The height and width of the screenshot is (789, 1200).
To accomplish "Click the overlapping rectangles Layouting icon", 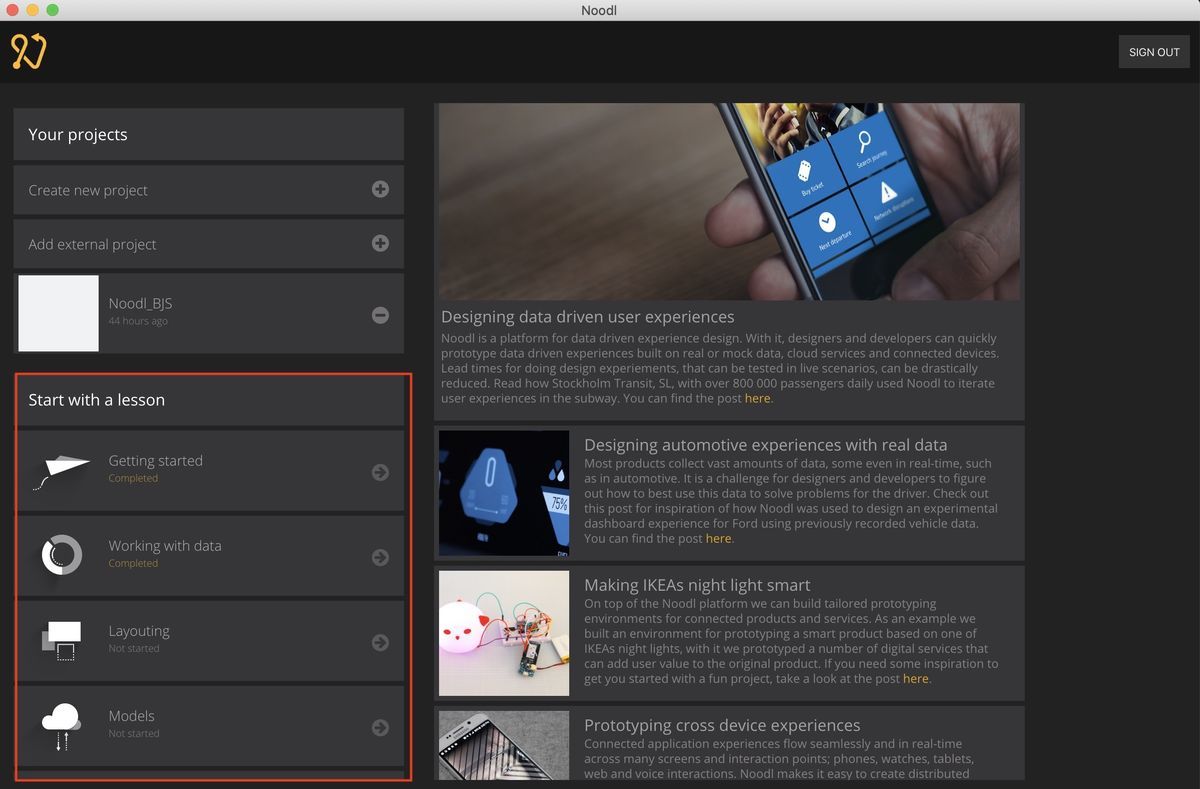I will pyautogui.click(x=61, y=641).
